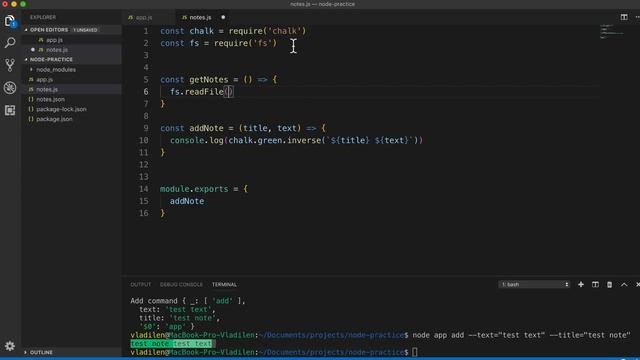Select bash terminal dropdown
The width and height of the screenshot is (640, 360).
click(534, 284)
